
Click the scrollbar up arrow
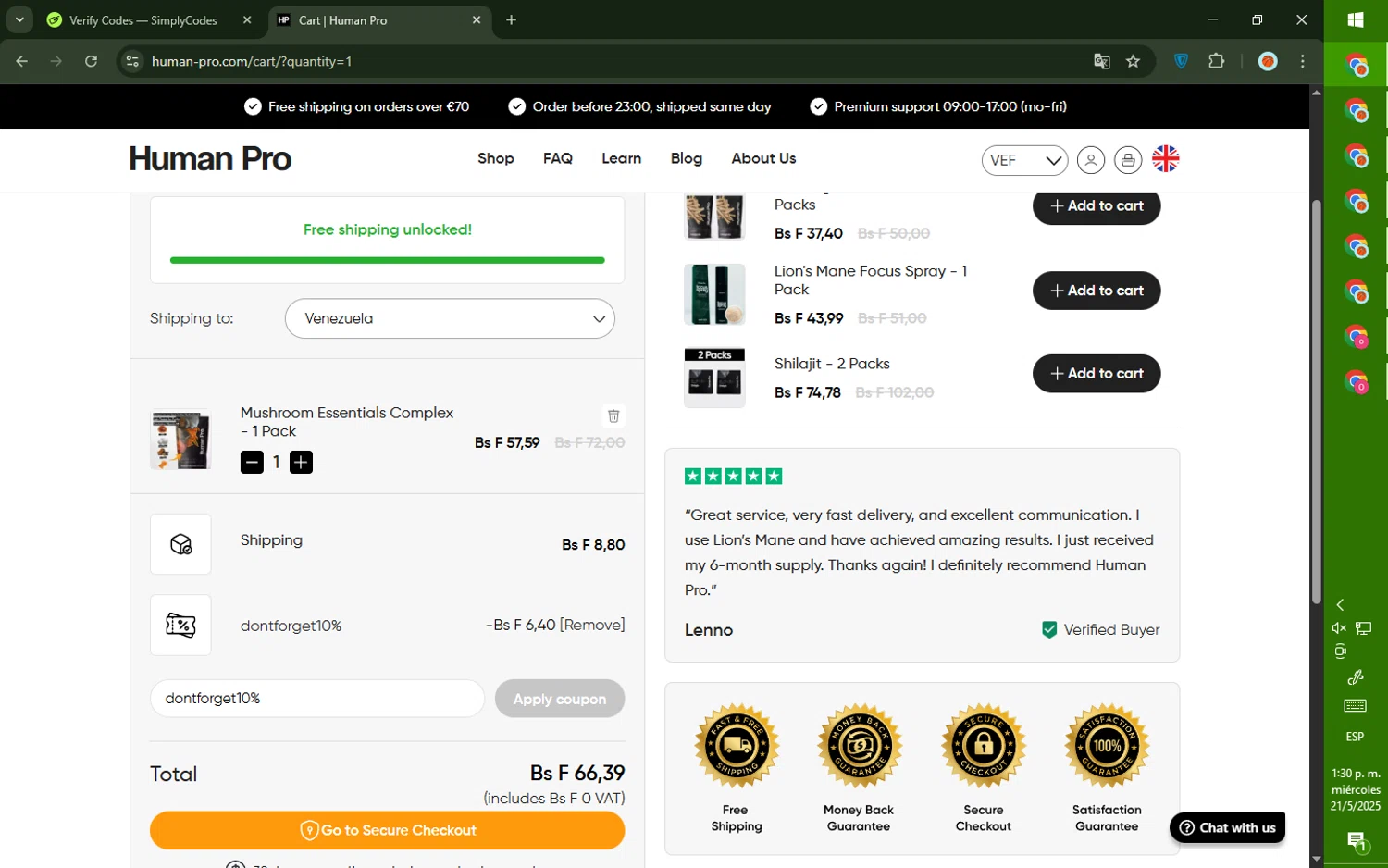tap(1316, 93)
